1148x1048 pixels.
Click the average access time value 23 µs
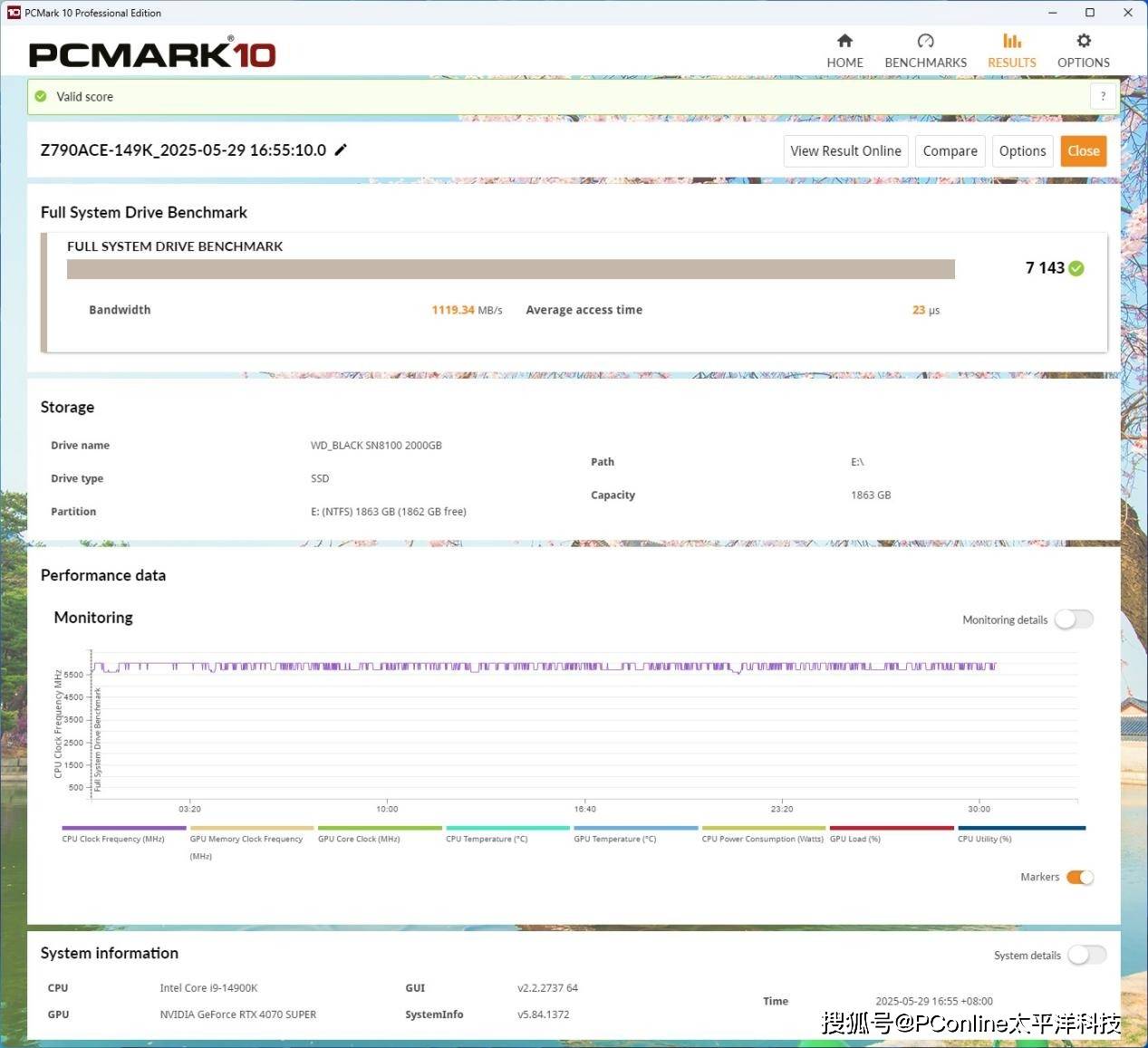coord(925,310)
